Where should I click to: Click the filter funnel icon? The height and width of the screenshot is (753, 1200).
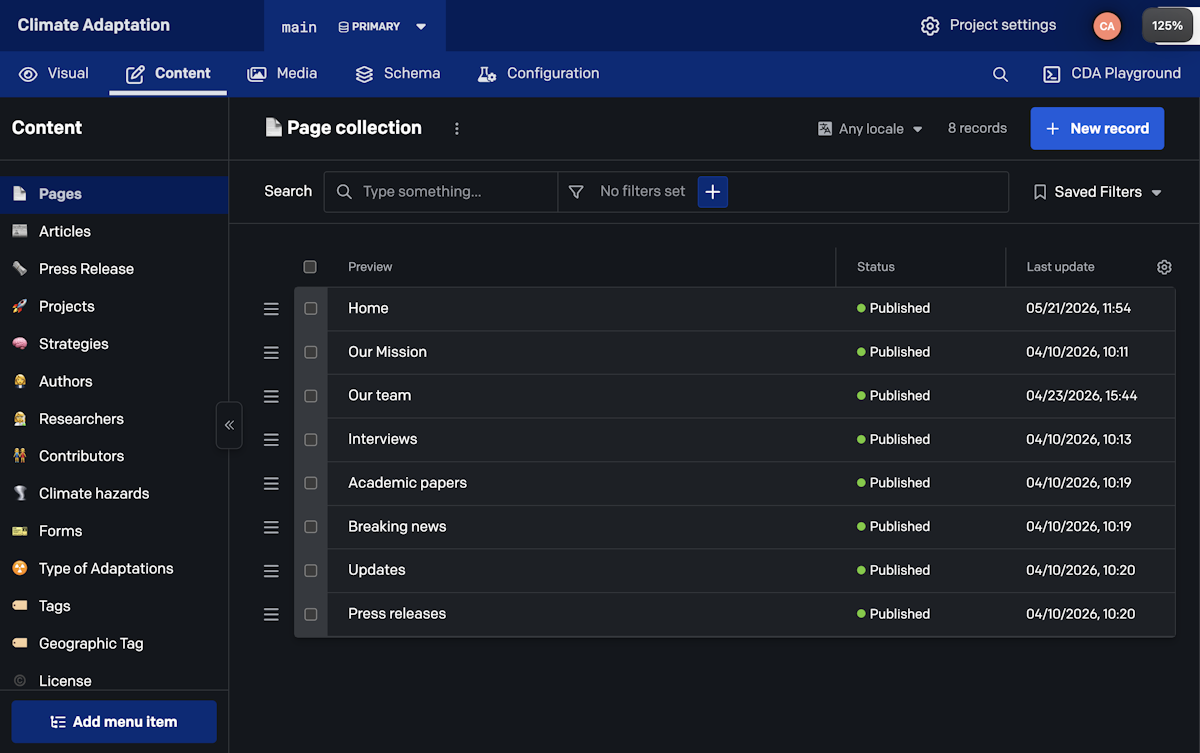(576, 191)
